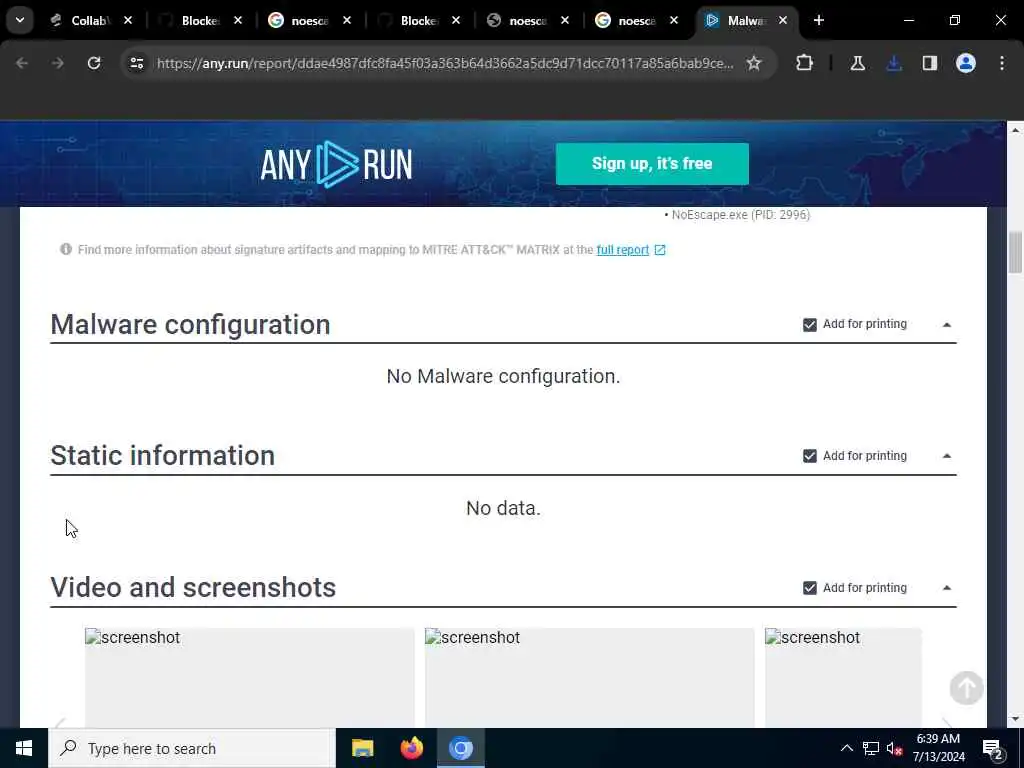Open the Chrome profile avatar
This screenshot has width=1024, height=768.
(966, 63)
